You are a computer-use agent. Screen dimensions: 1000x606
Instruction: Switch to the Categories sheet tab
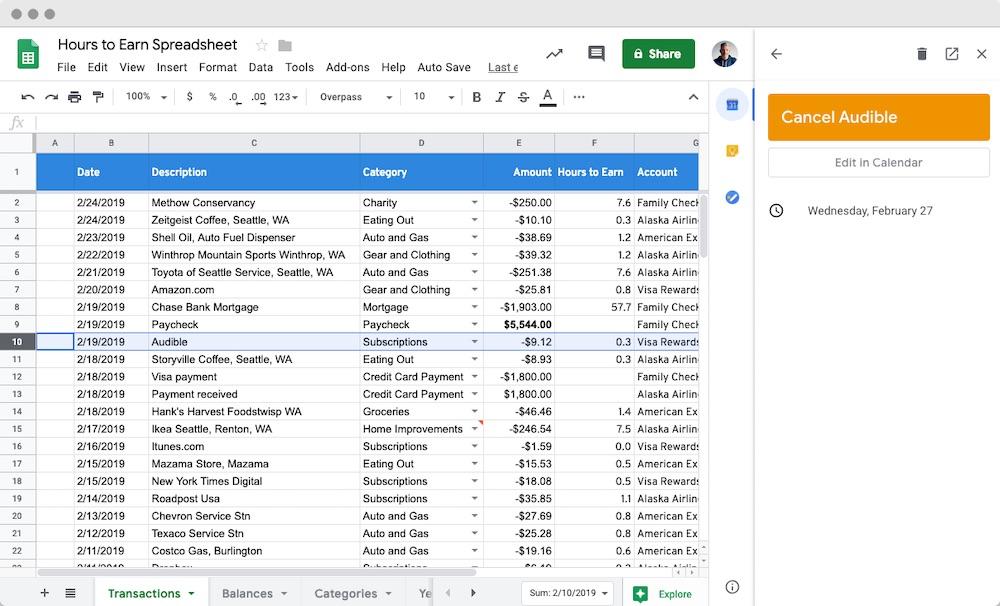click(353, 594)
